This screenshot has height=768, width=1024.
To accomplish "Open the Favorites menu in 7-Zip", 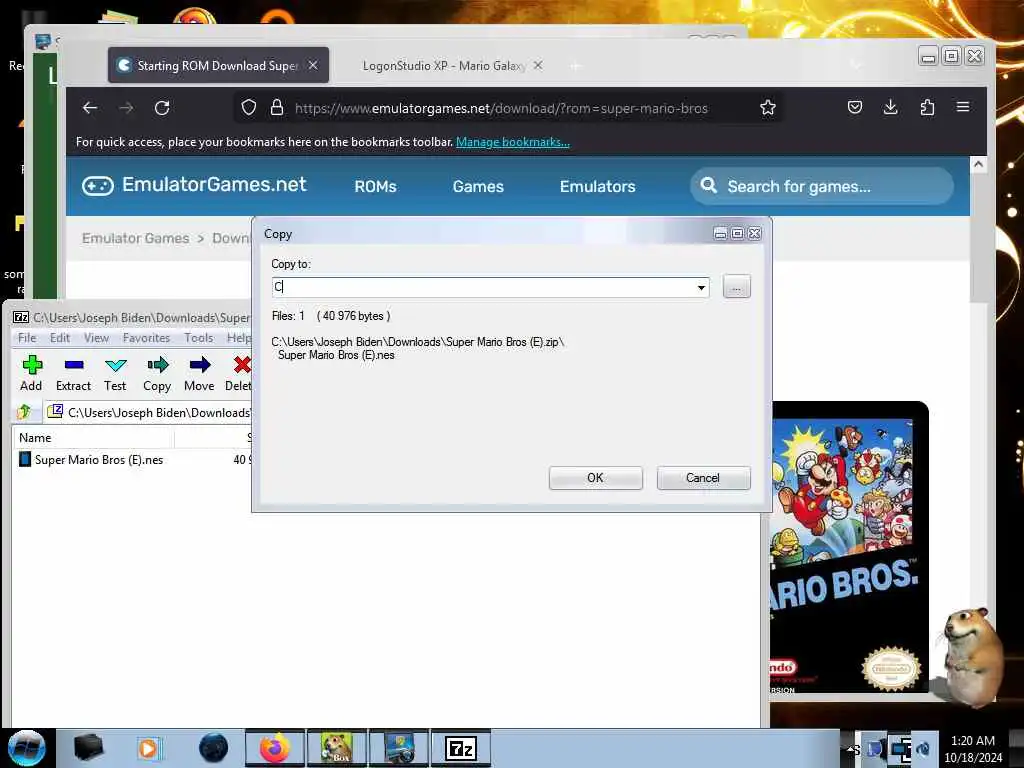I will pyautogui.click(x=146, y=338).
